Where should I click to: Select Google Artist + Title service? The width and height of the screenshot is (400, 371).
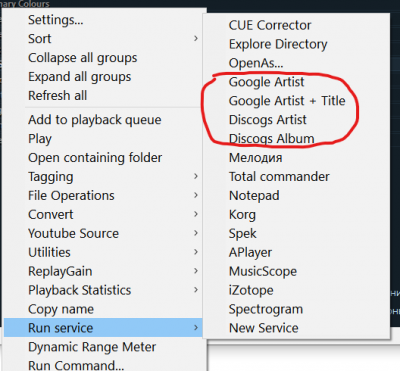pyautogui.click(x=296, y=101)
